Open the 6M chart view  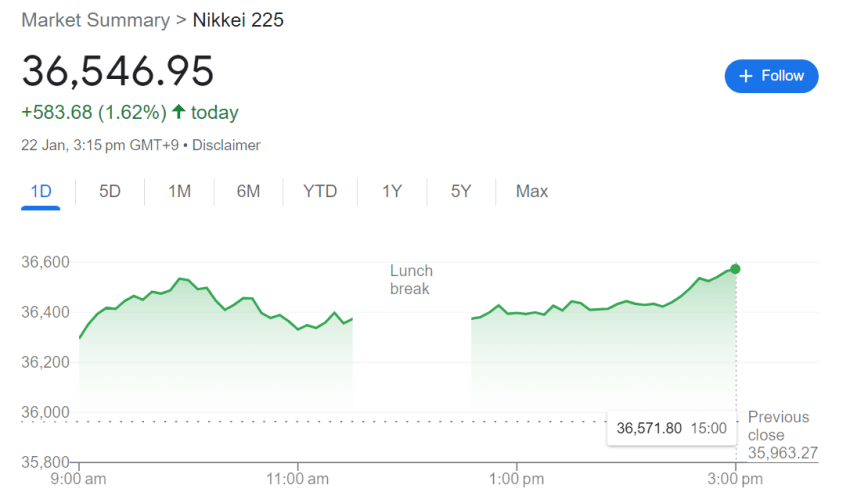(248, 191)
